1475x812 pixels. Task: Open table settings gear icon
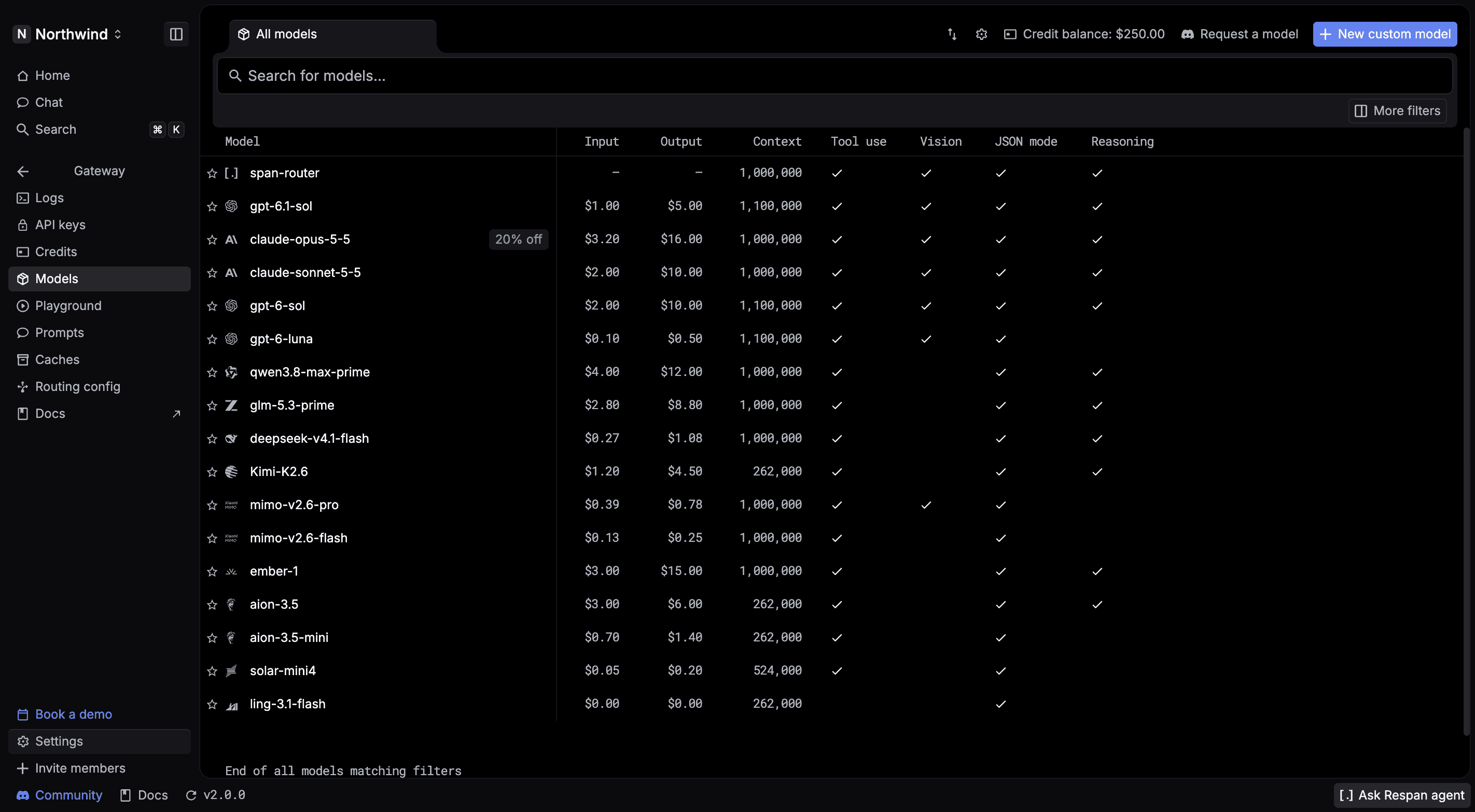pos(981,34)
